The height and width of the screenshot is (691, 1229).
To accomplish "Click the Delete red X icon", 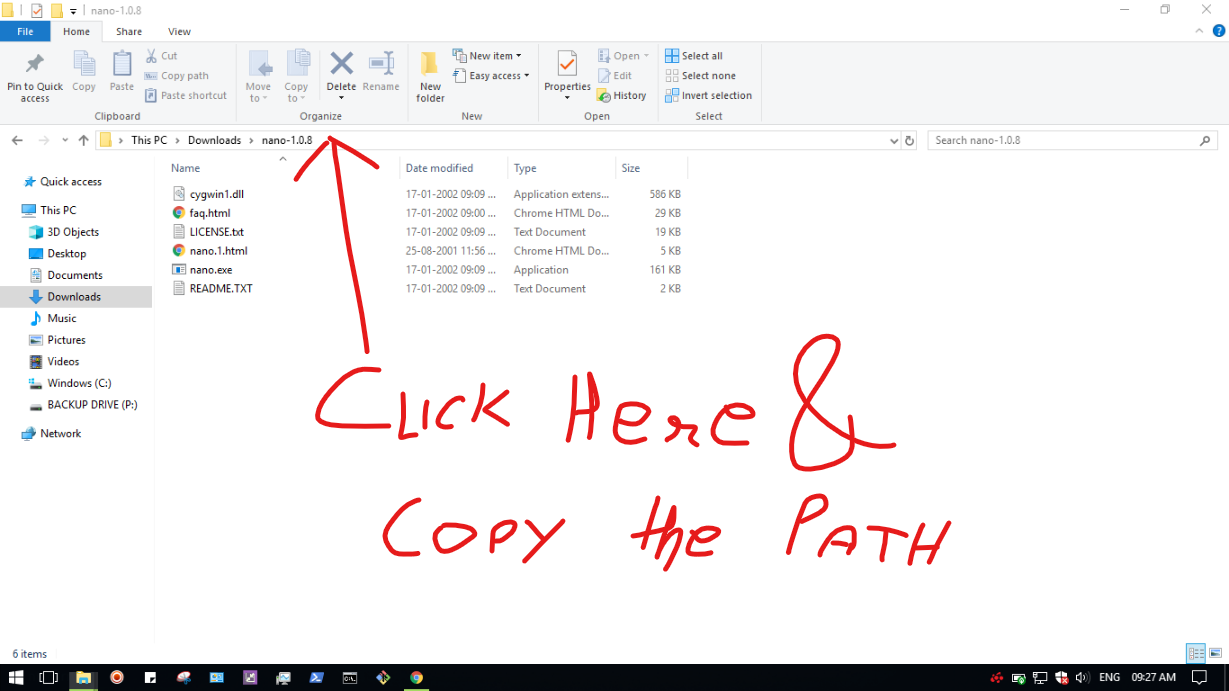I will click(x=341, y=63).
